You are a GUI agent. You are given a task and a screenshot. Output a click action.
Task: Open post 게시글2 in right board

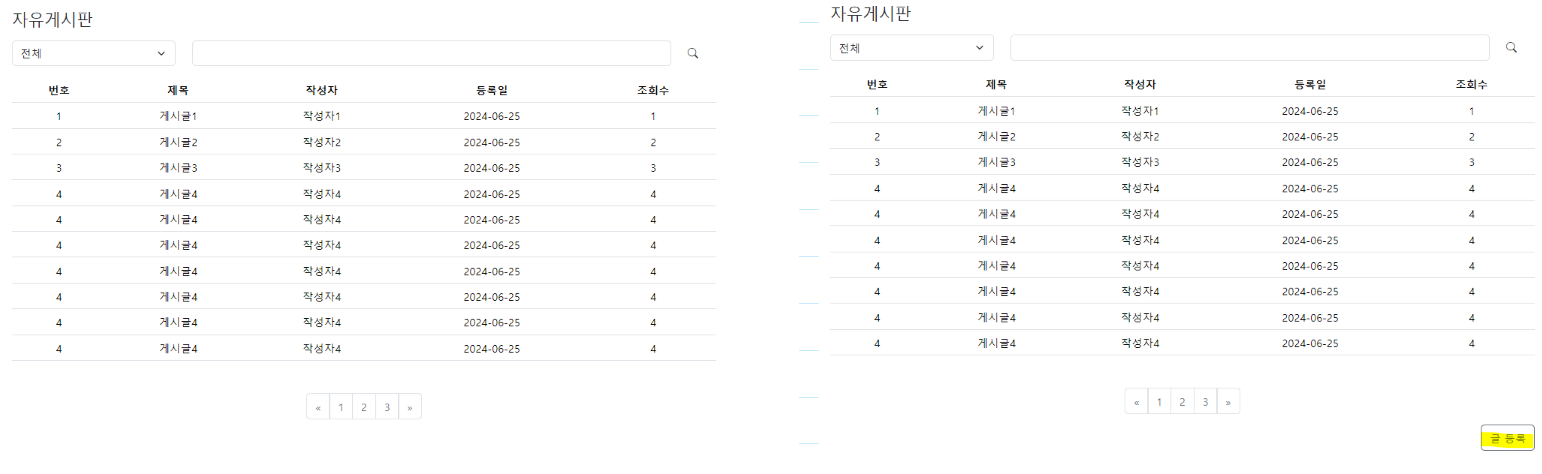pyautogui.click(x=996, y=136)
